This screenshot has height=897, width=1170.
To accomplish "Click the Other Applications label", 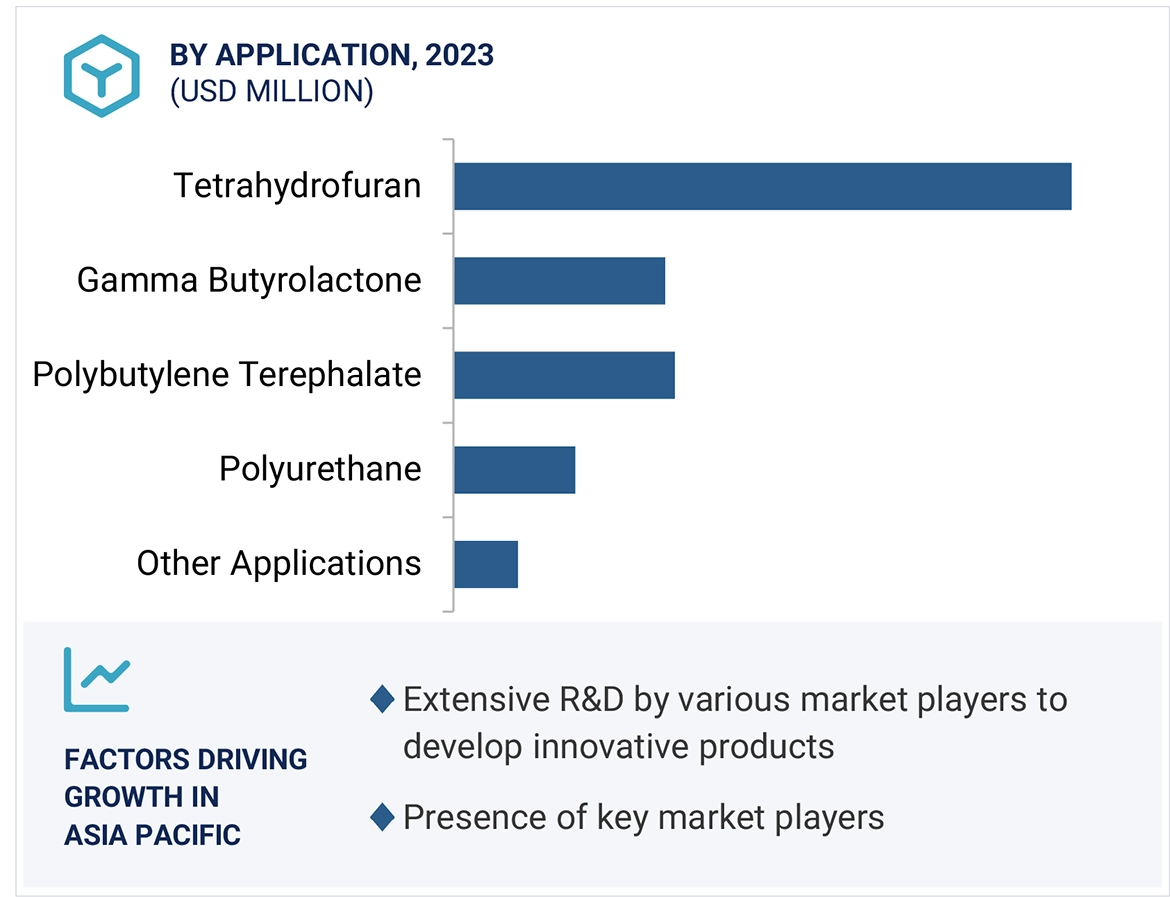I will coord(279,564).
